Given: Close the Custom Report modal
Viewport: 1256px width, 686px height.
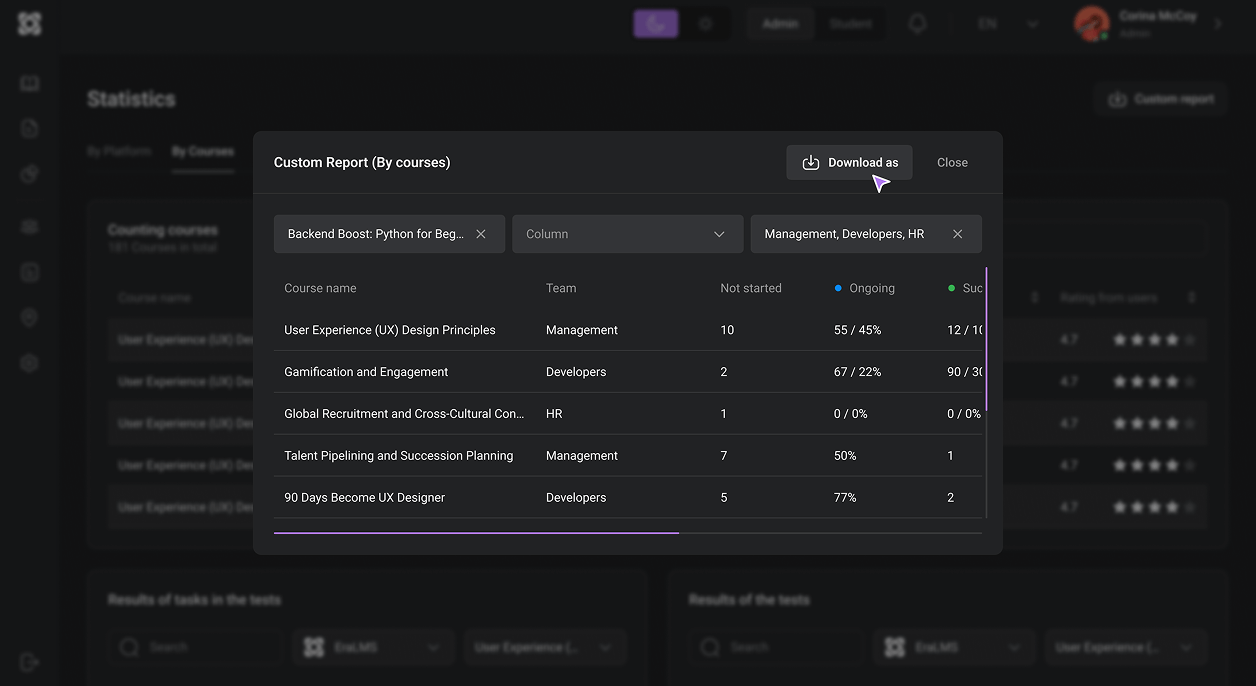Looking at the screenshot, I should coord(951,162).
